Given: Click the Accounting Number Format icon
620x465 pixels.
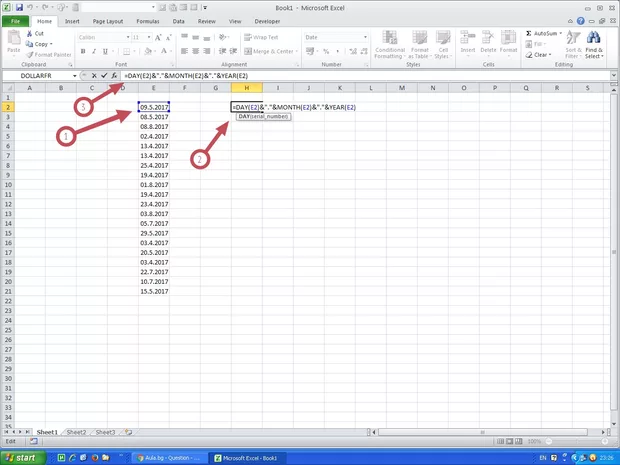Looking at the screenshot, I should click(310, 51).
